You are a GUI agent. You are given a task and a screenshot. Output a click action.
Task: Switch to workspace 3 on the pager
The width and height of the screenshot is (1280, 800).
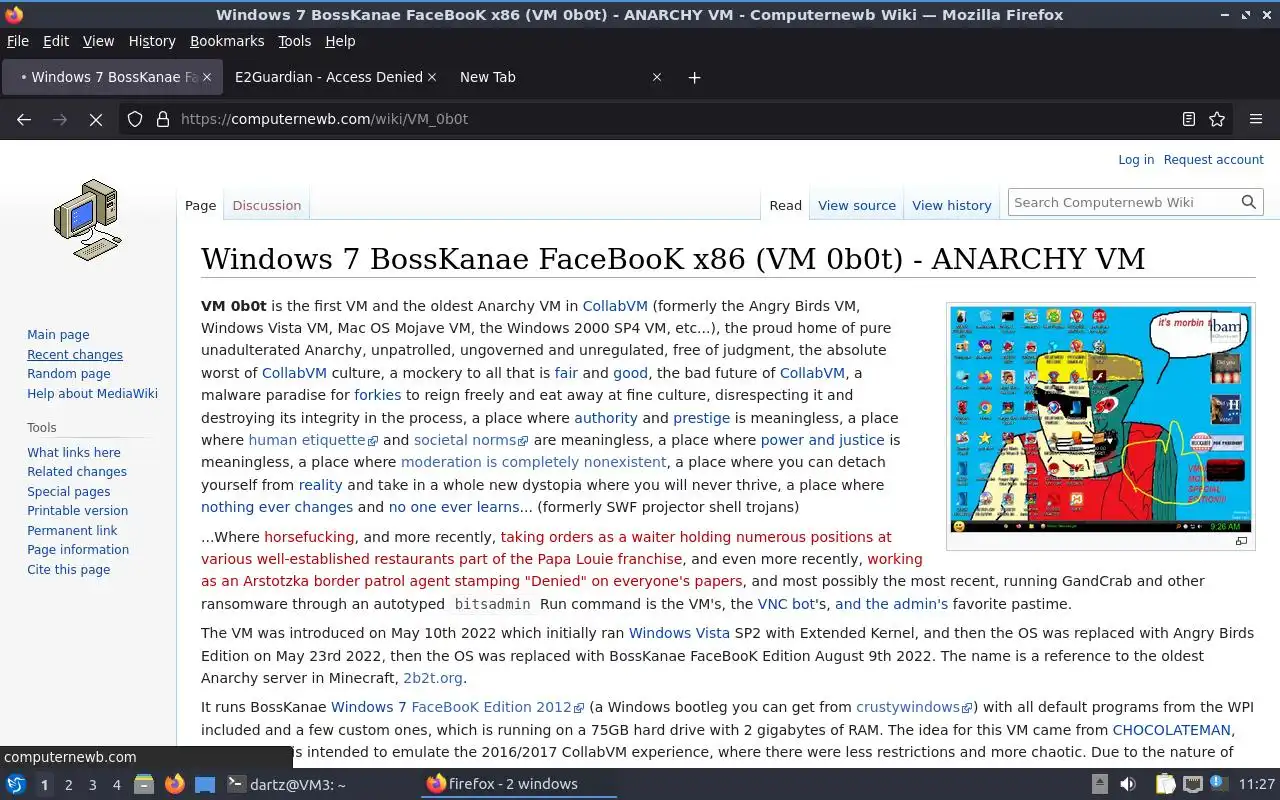93,785
